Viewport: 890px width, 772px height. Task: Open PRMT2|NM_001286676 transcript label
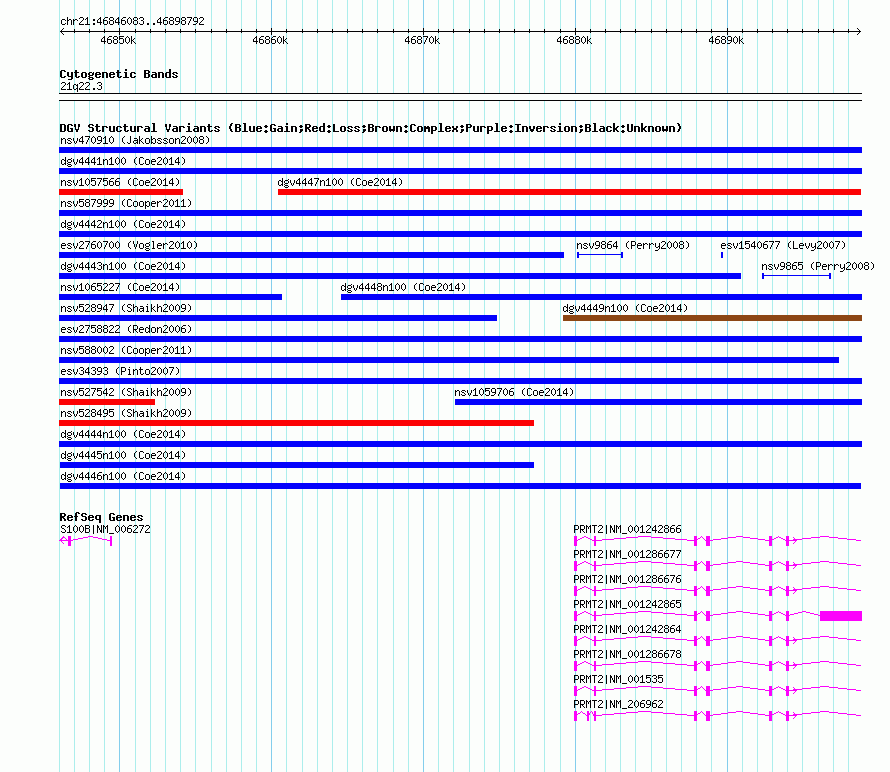627,579
